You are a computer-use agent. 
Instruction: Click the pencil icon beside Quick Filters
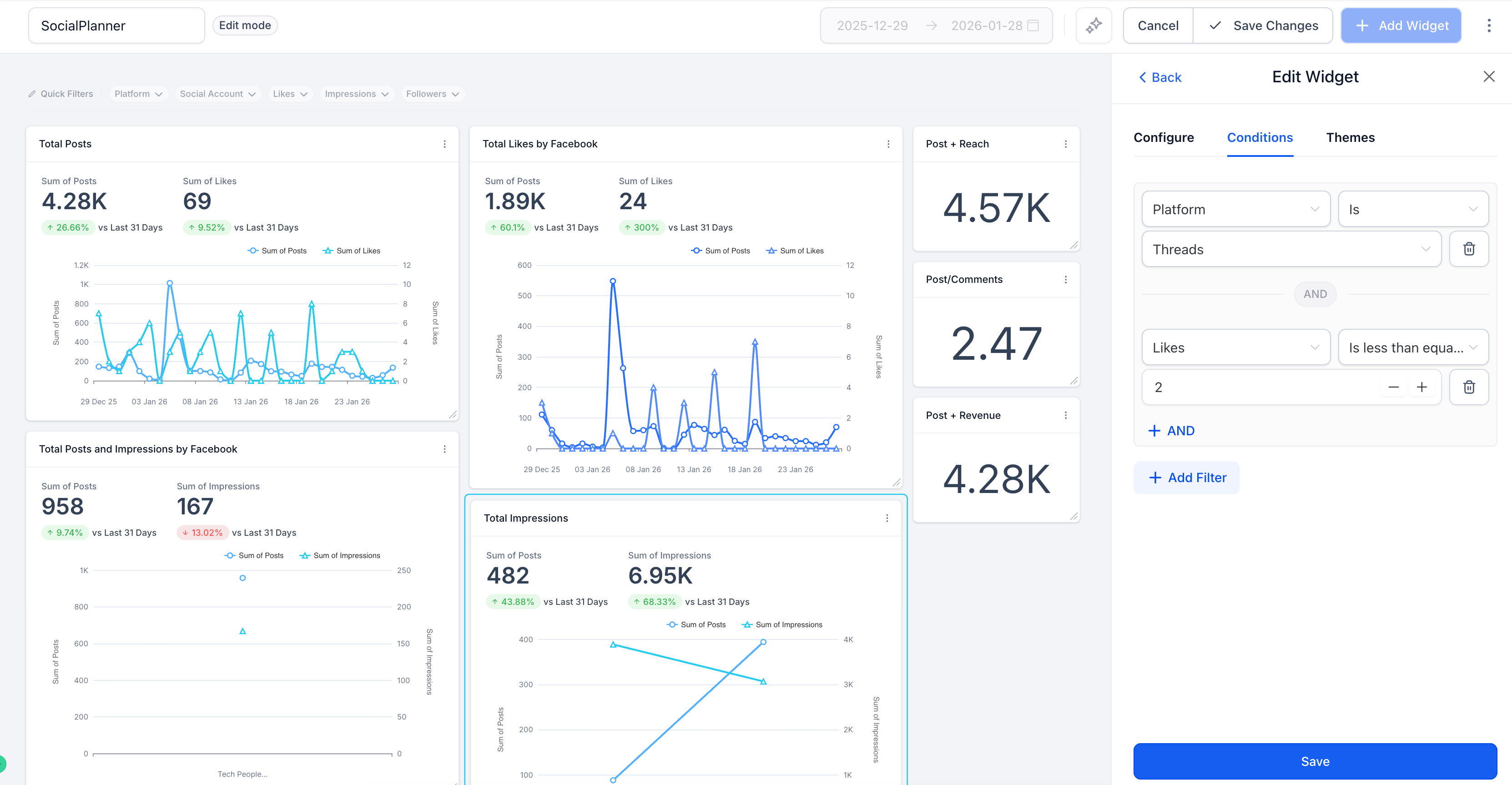coord(32,94)
